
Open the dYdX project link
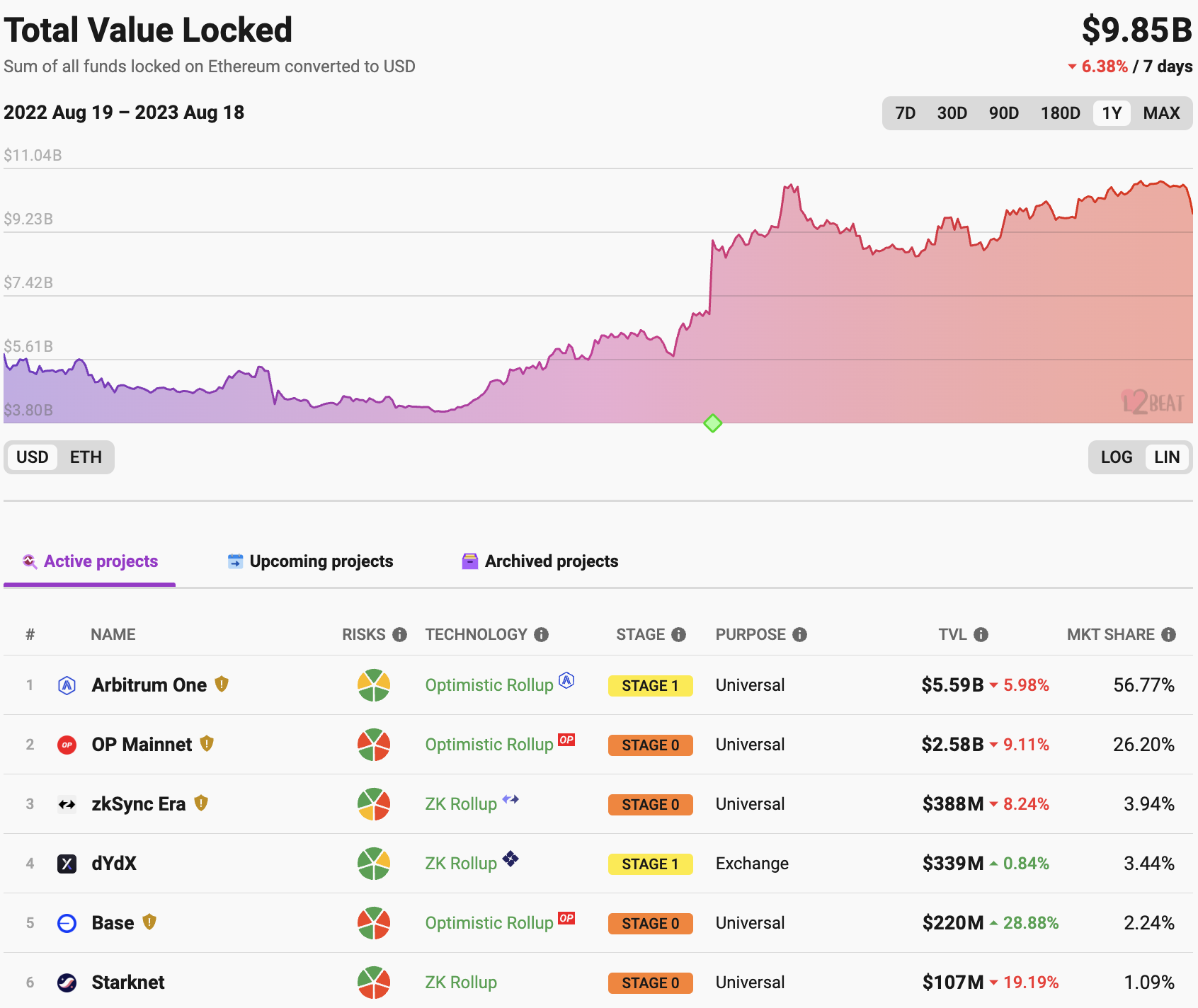114,864
